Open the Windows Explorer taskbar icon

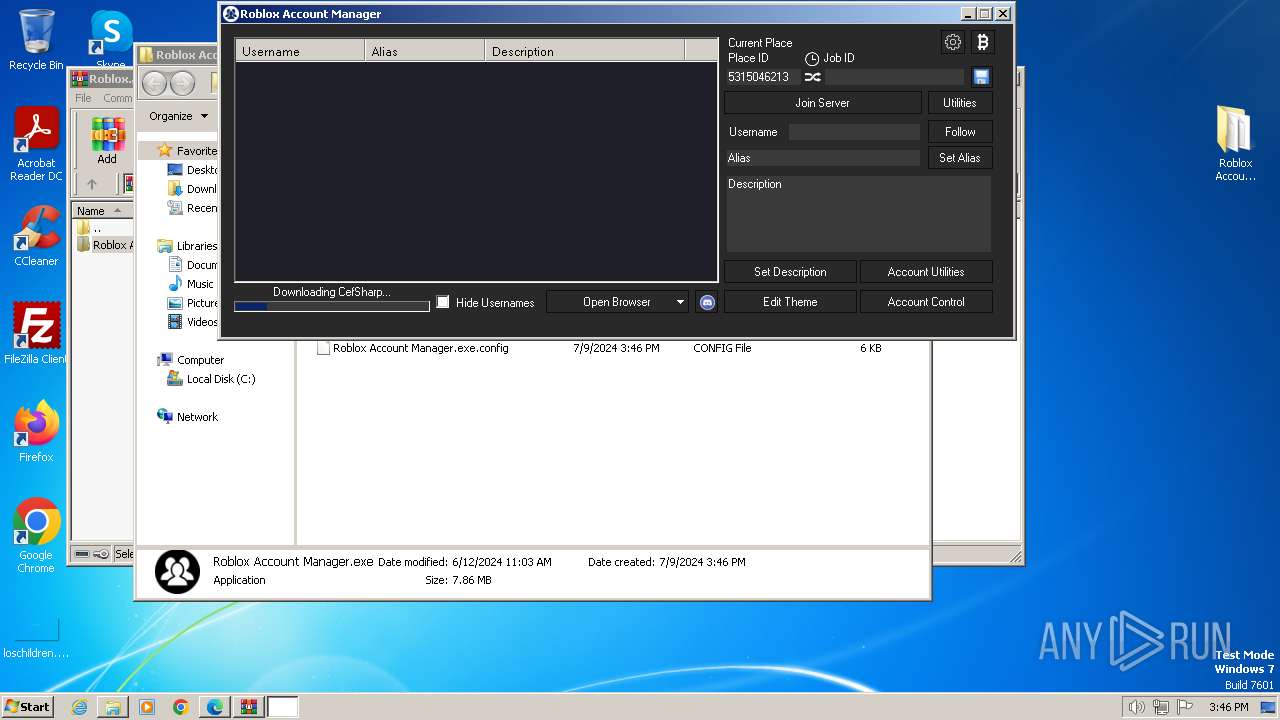click(113, 707)
